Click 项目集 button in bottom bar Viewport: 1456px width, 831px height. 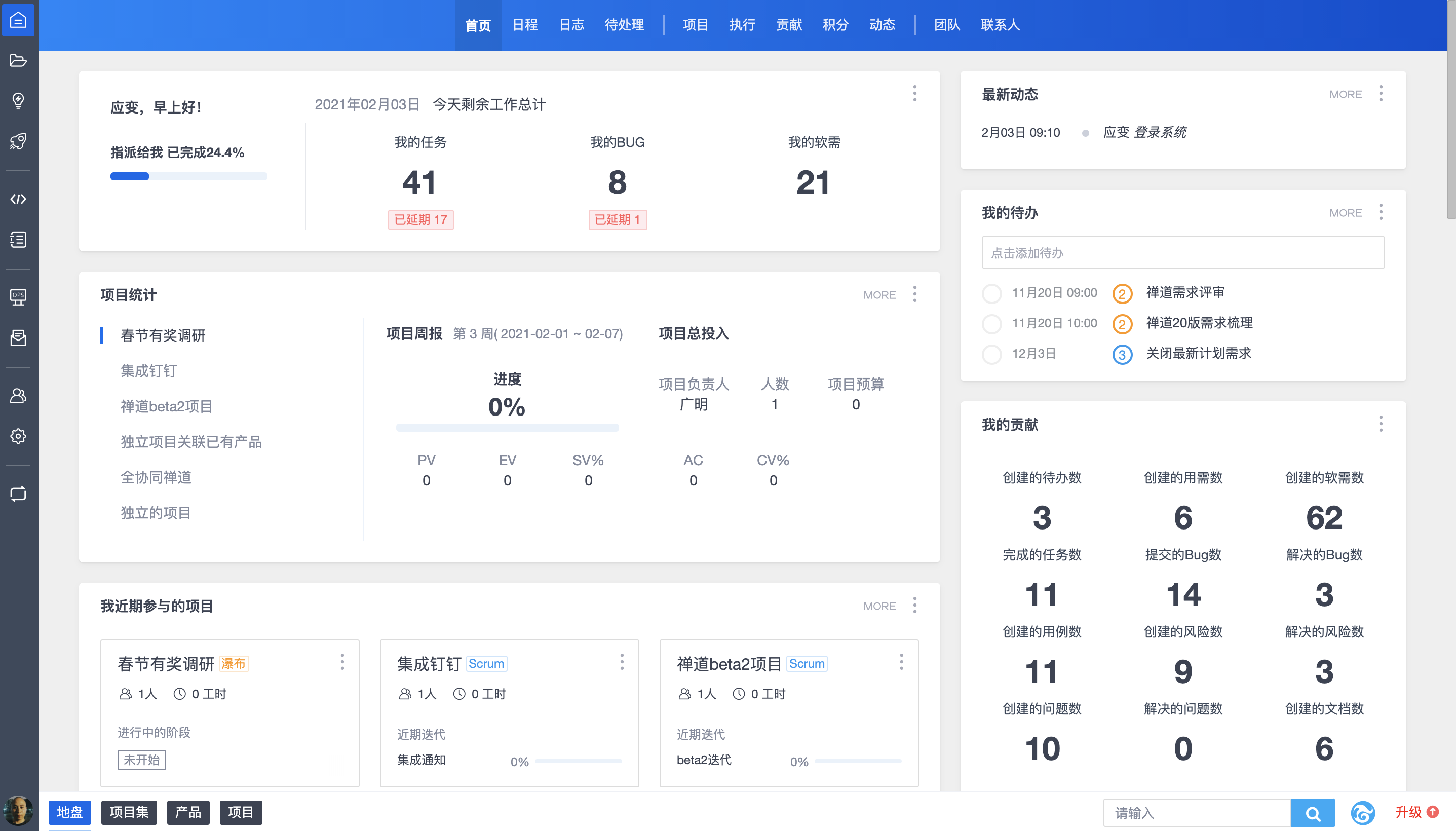point(129,812)
